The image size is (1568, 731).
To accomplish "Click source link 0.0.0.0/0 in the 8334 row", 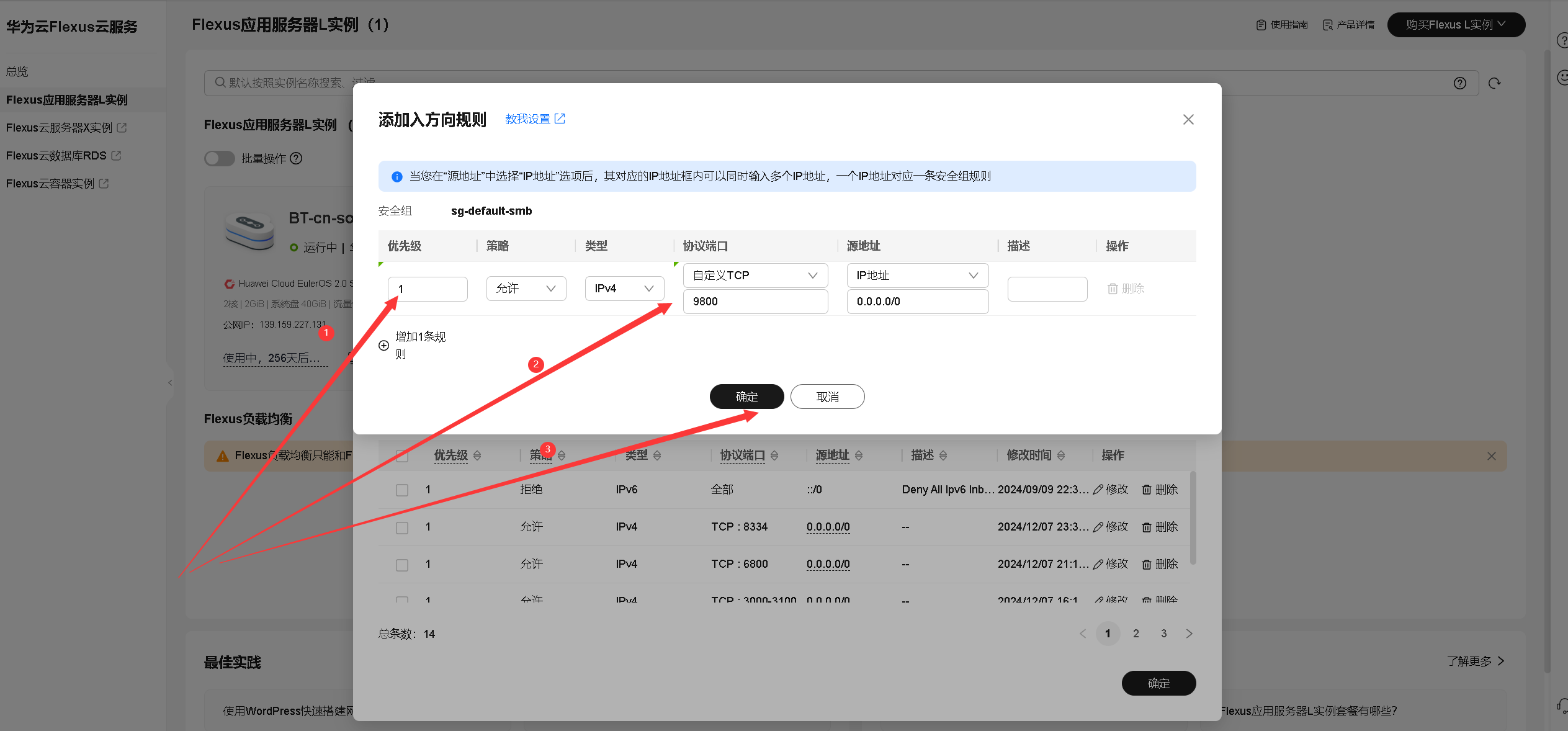I will [828, 527].
